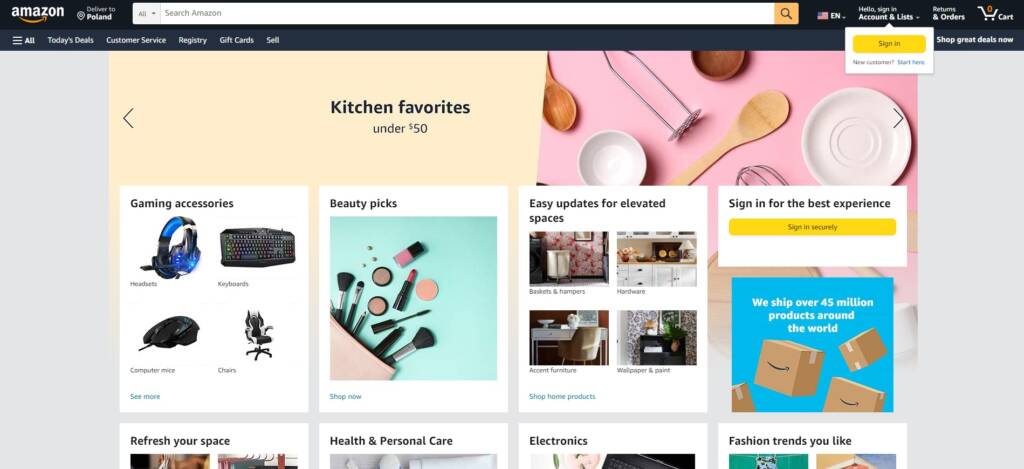
Task: Click the Shop home products link
Action: [562, 396]
